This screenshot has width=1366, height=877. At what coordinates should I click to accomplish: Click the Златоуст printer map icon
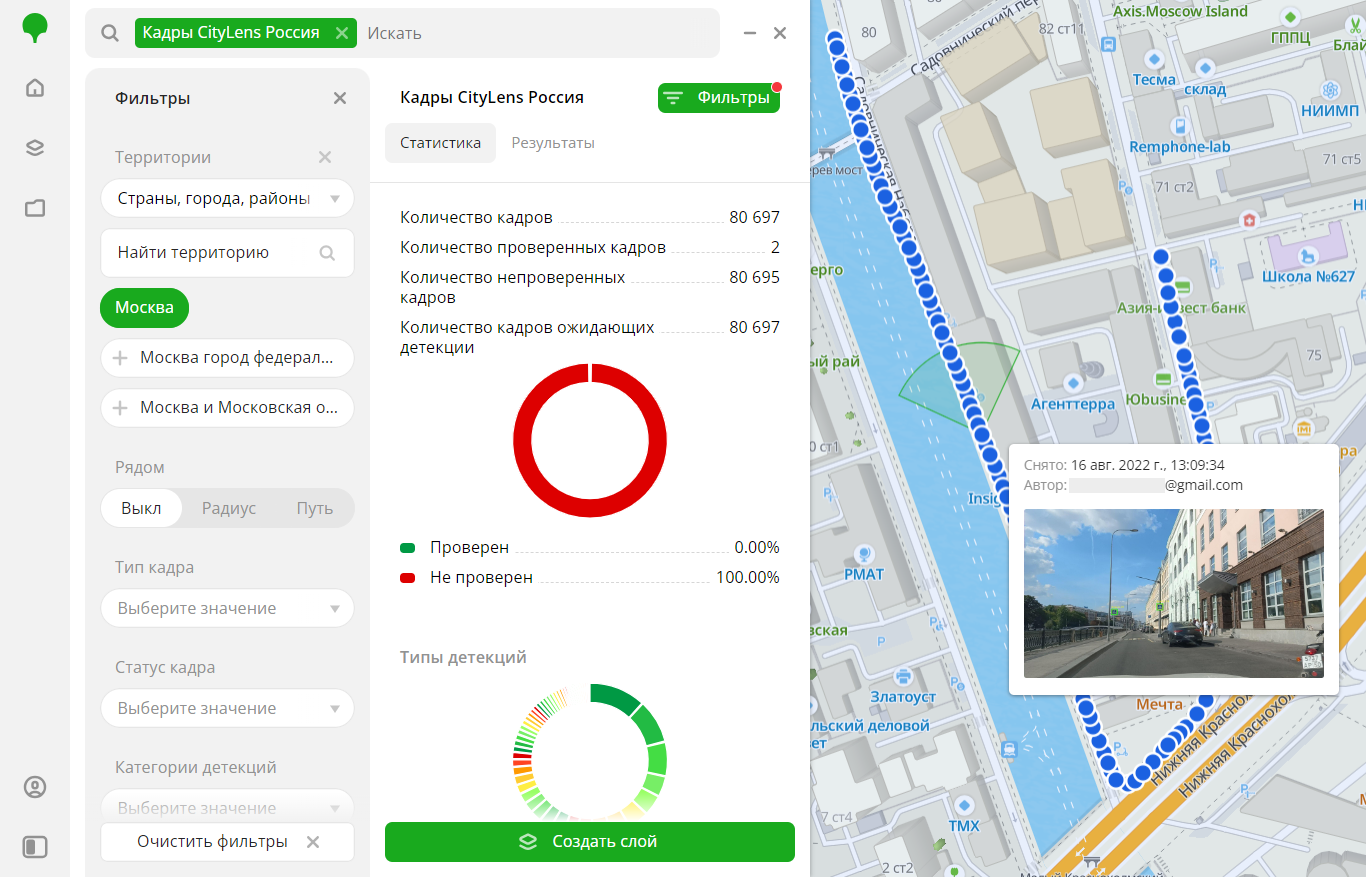pyautogui.click(x=904, y=677)
